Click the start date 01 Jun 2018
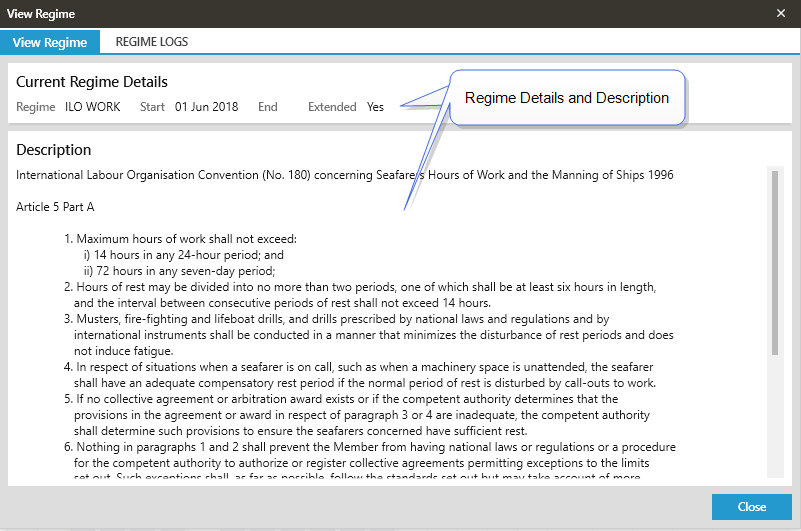This screenshot has height=531, width=801. (206, 107)
